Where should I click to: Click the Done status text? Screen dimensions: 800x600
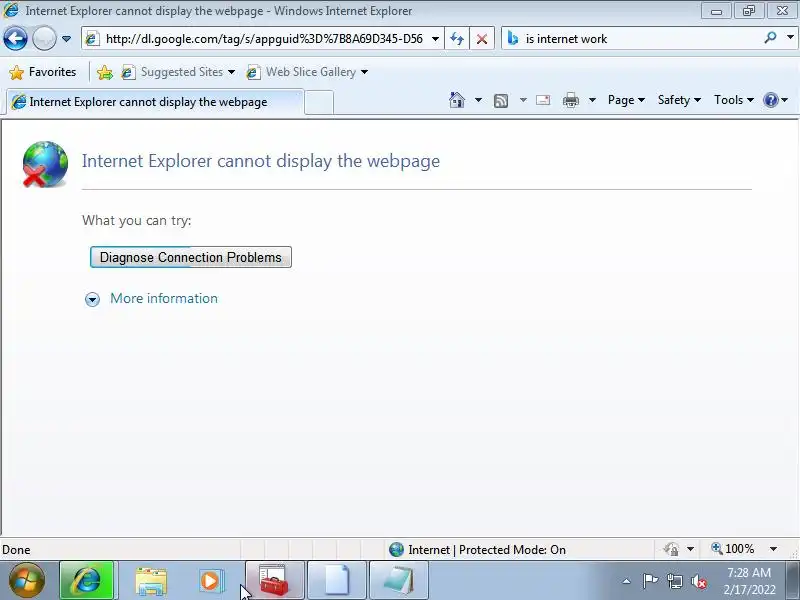point(16,550)
